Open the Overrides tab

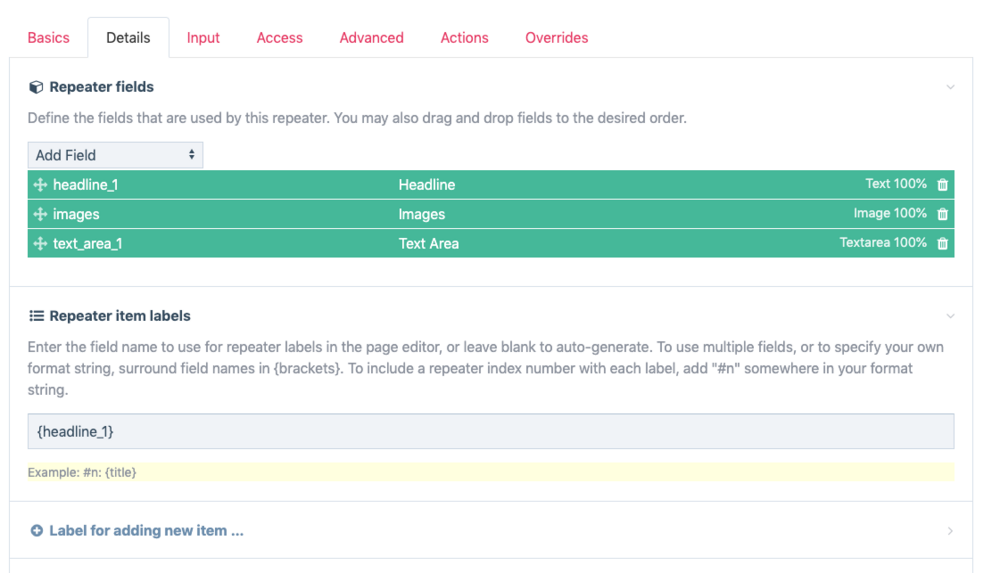pos(556,38)
